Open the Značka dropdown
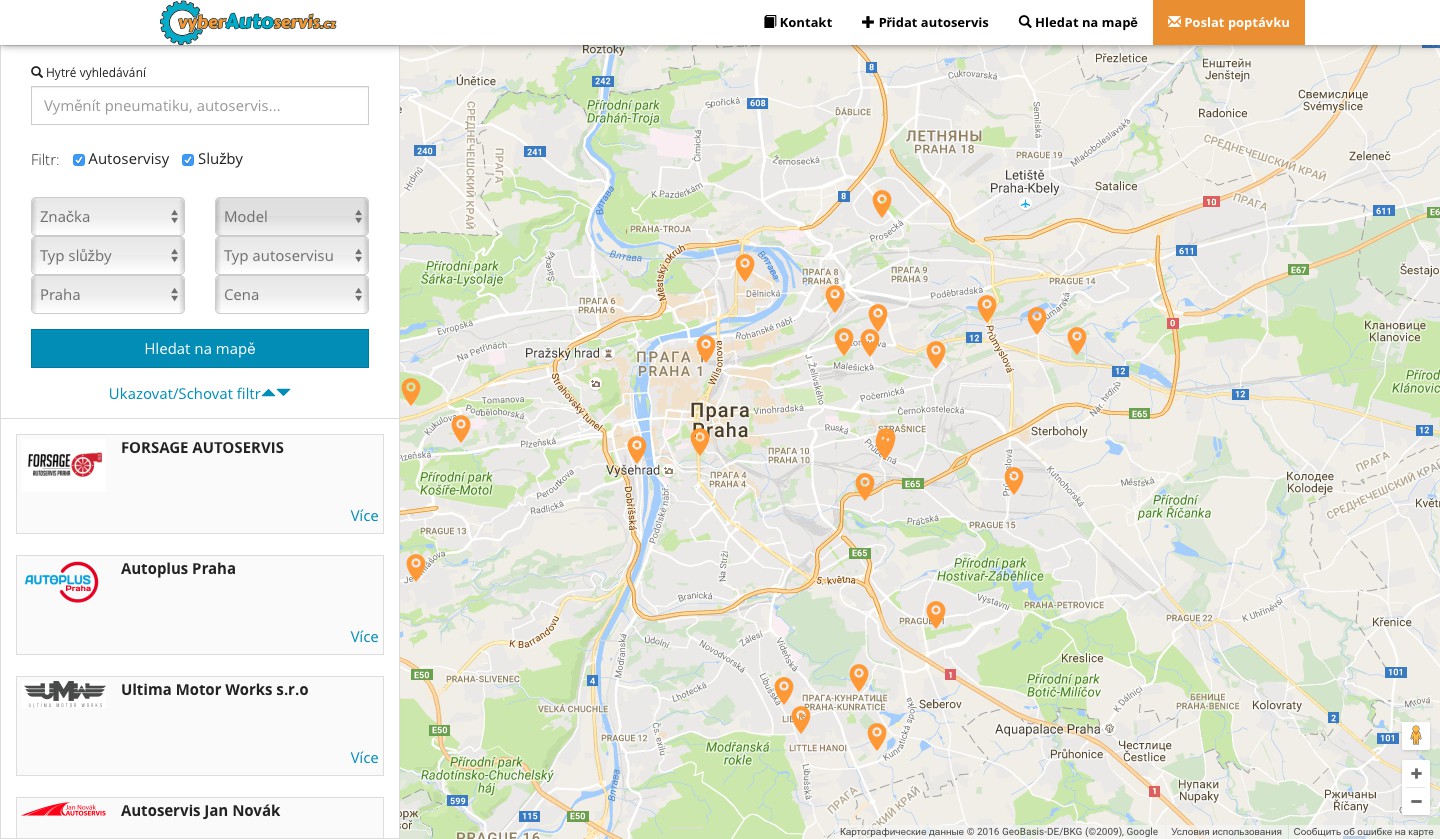The width and height of the screenshot is (1440, 839). 108,216
